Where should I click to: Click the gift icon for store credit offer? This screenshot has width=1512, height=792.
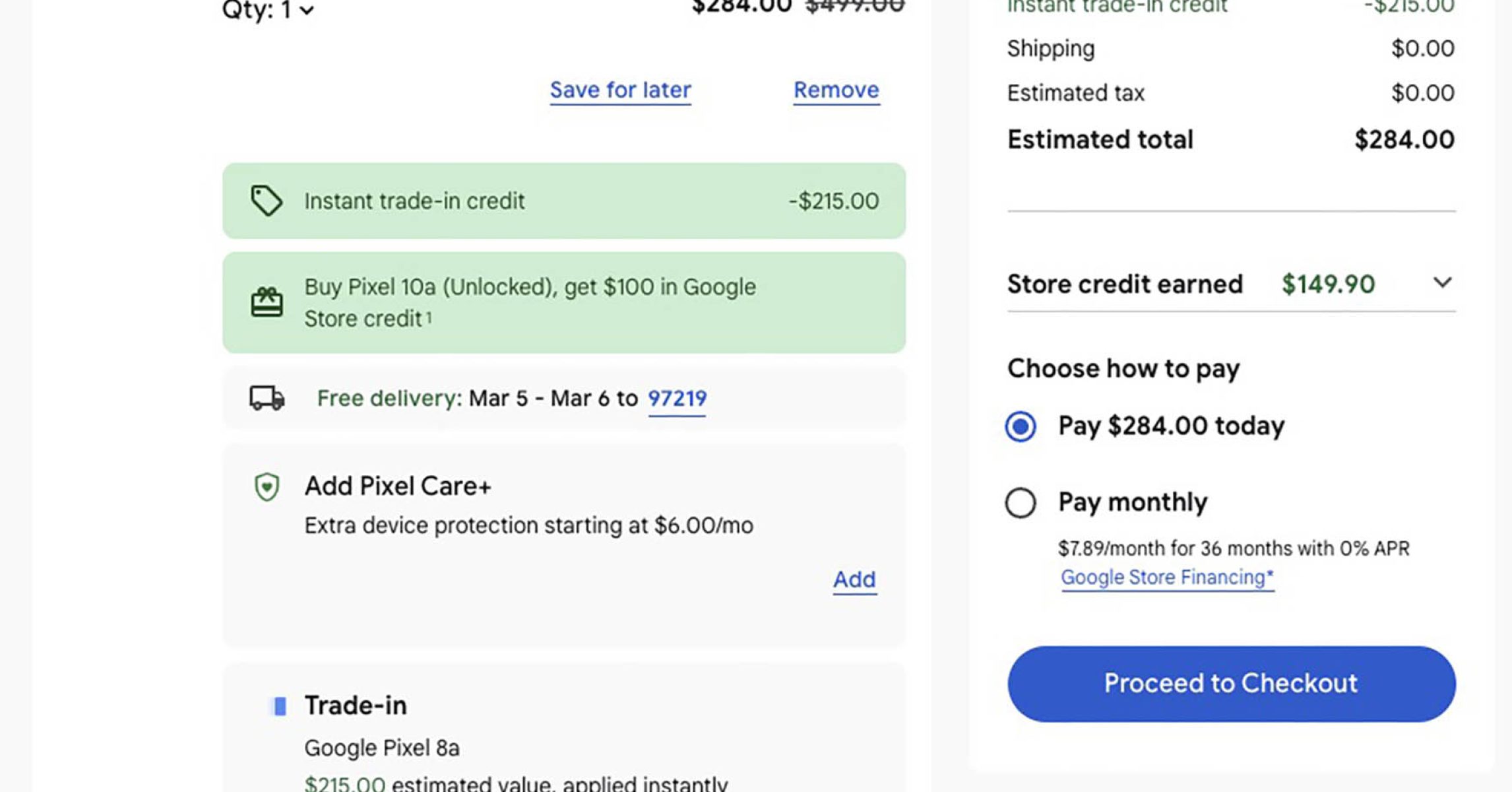[267, 302]
